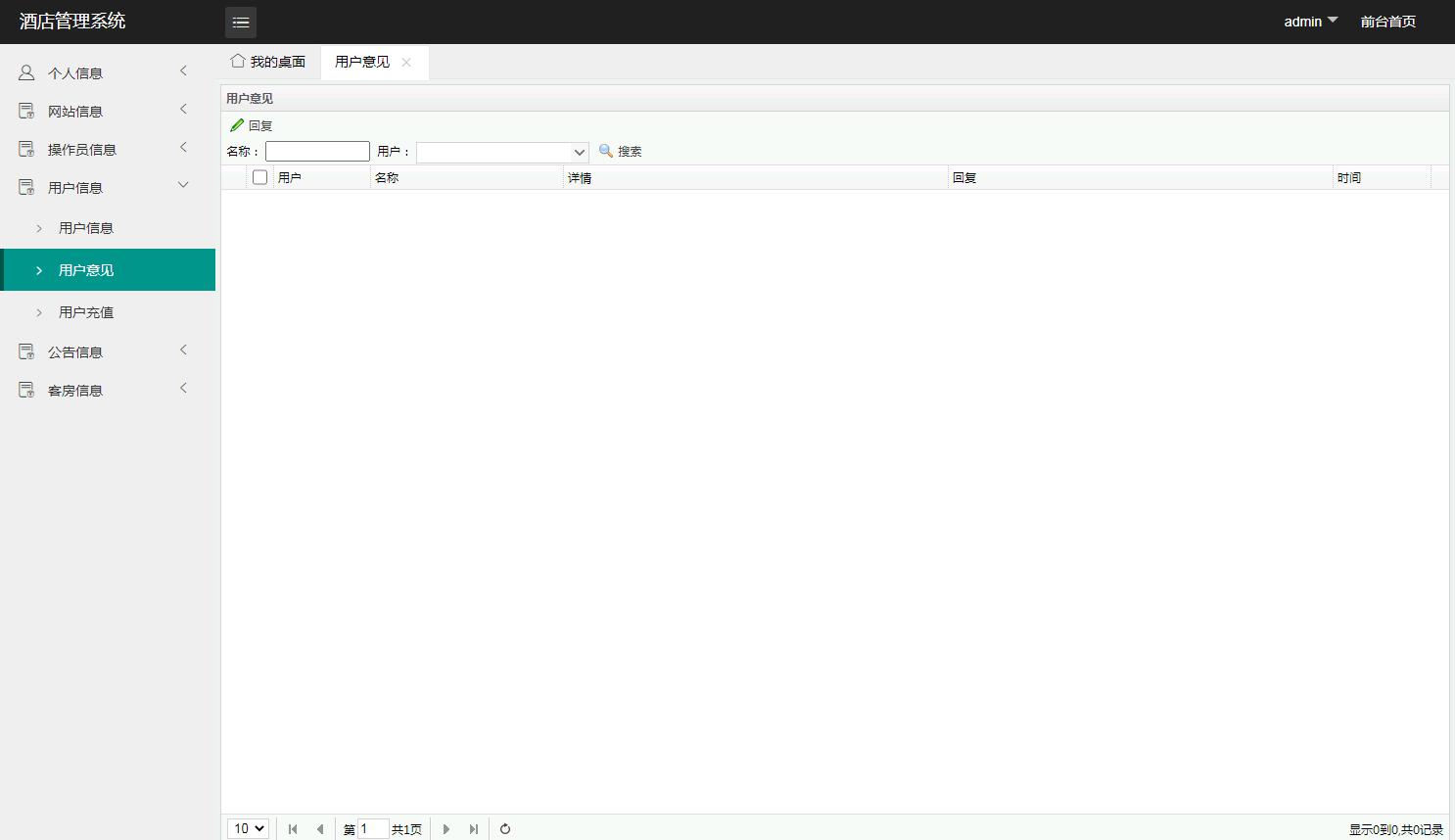Viewport: 1455px width, 840px height.
Task: Click the 用户意见 panel title
Action: pyautogui.click(x=250, y=98)
